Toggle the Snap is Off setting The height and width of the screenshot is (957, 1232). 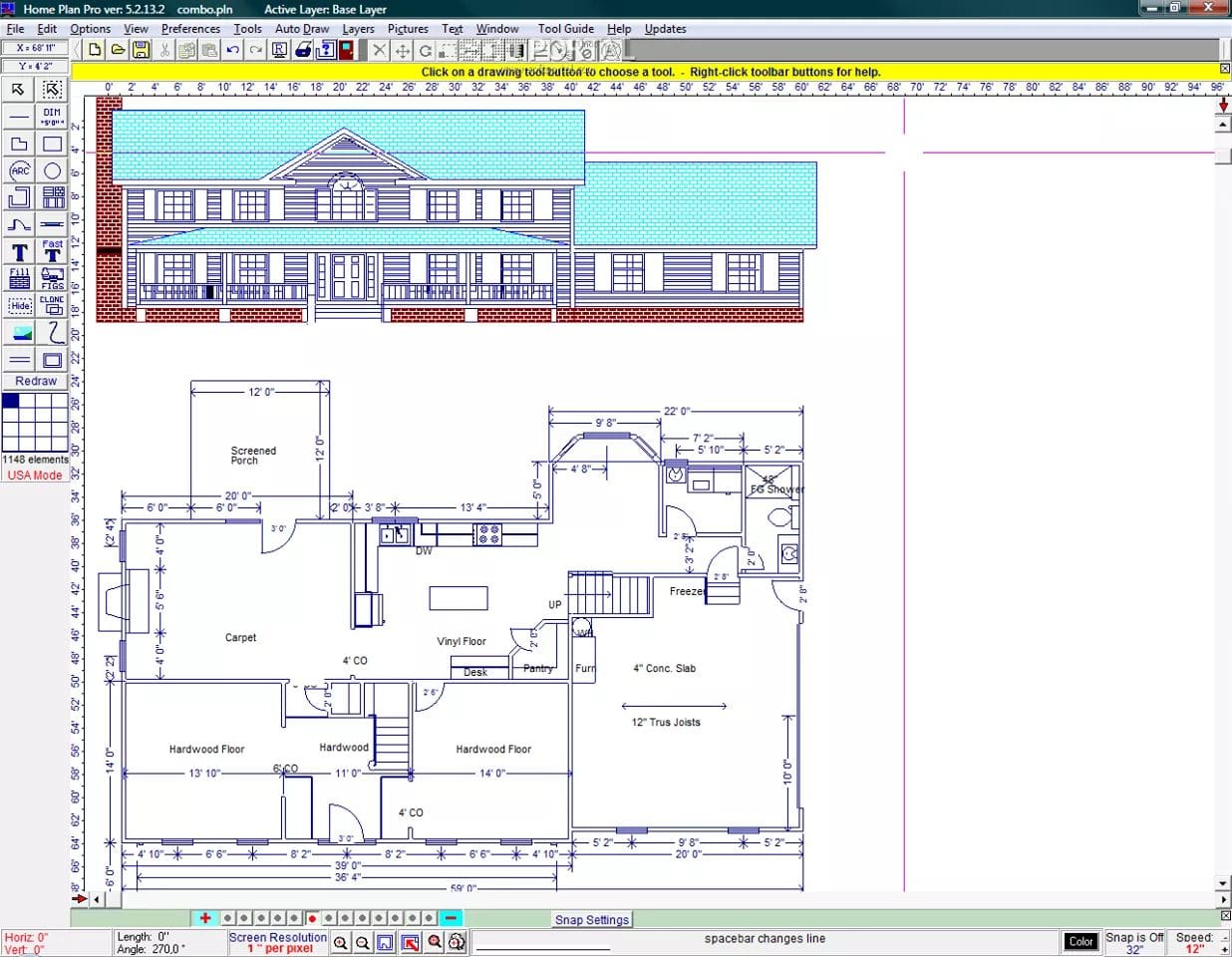pos(1134,942)
